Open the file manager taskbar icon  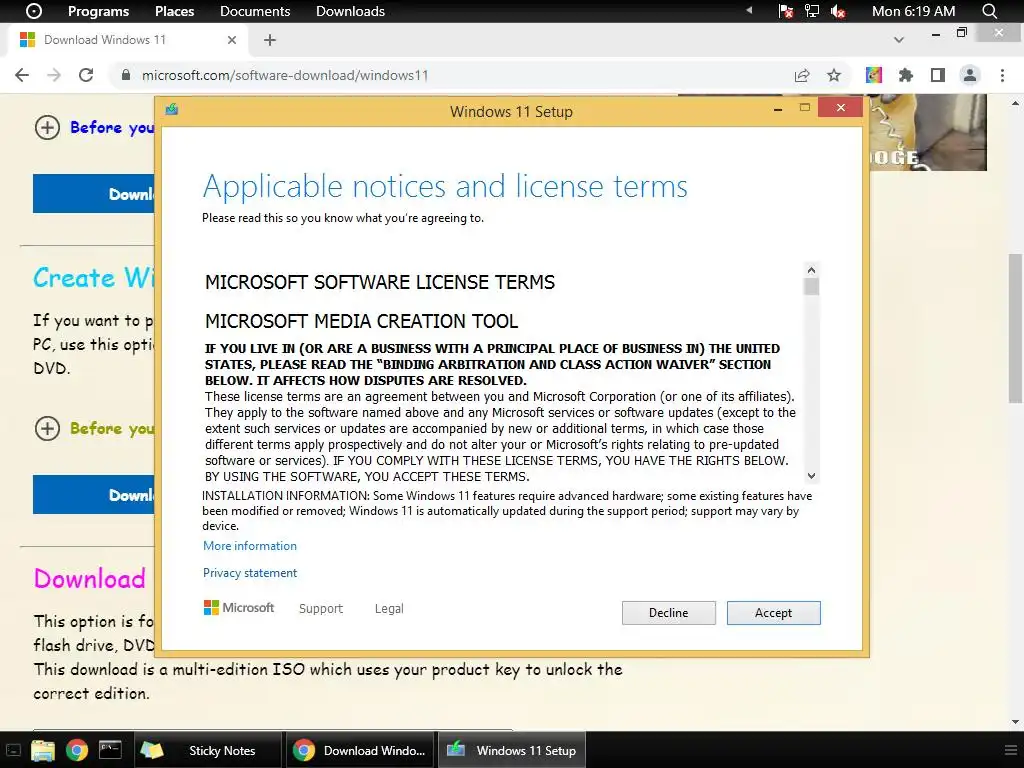click(42, 750)
